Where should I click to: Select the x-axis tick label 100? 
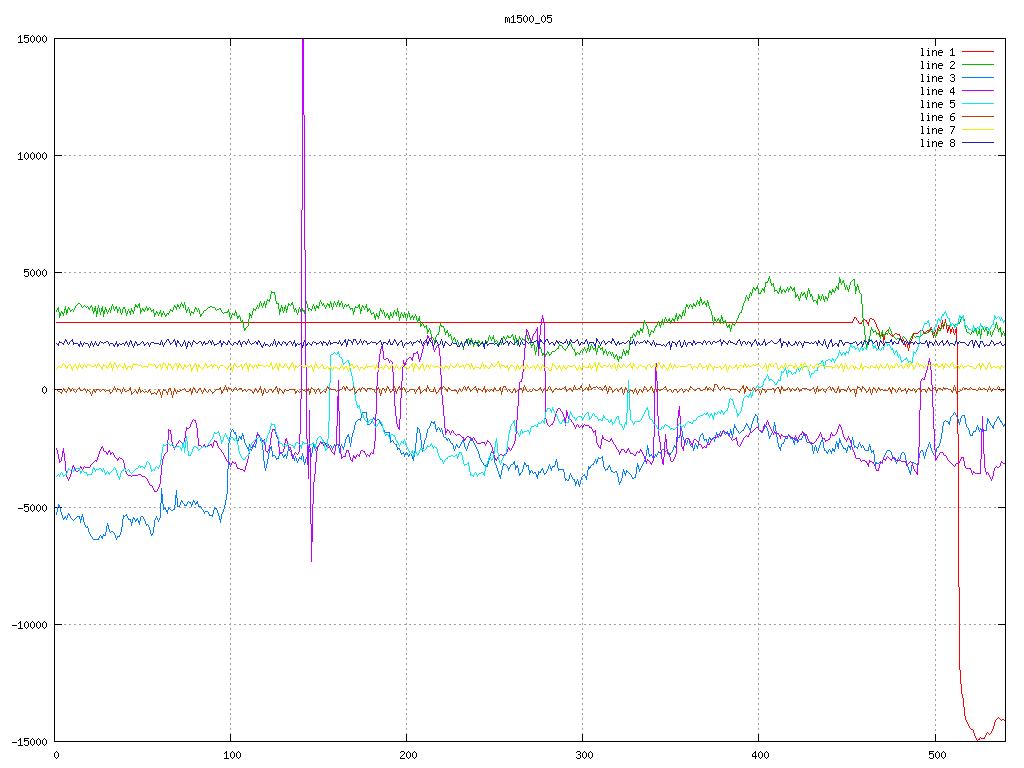click(x=231, y=756)
